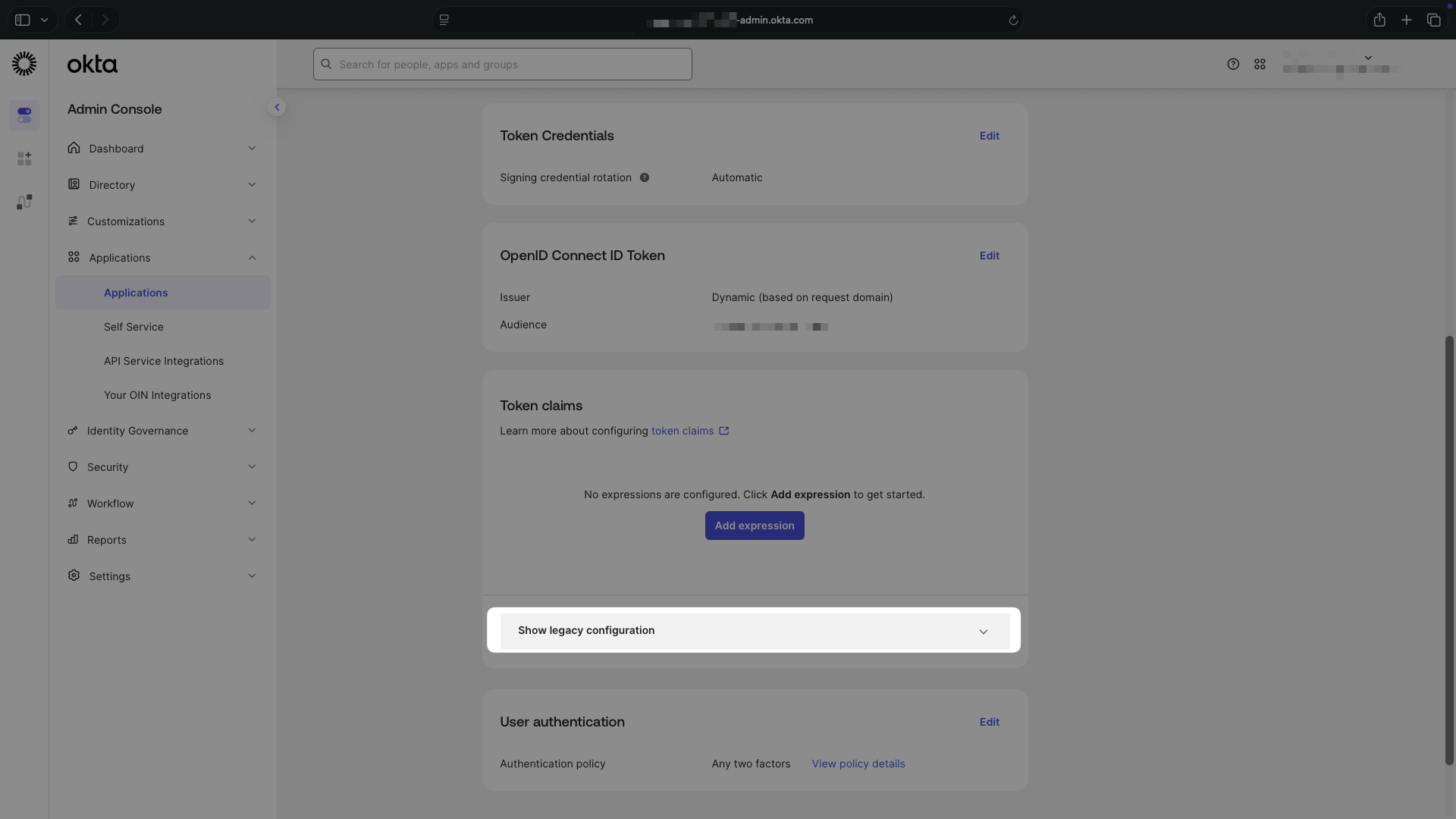This screenshot has height=819, width=1456.
Task: Click the people, apps and groups search field
Action: click(502, 64)
